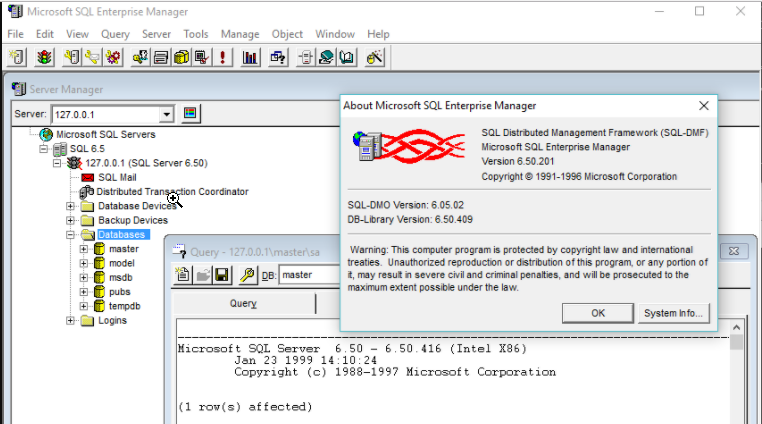Click OK in the About dialog
This screenshot has height=424, width=762.
pos(598,313)
